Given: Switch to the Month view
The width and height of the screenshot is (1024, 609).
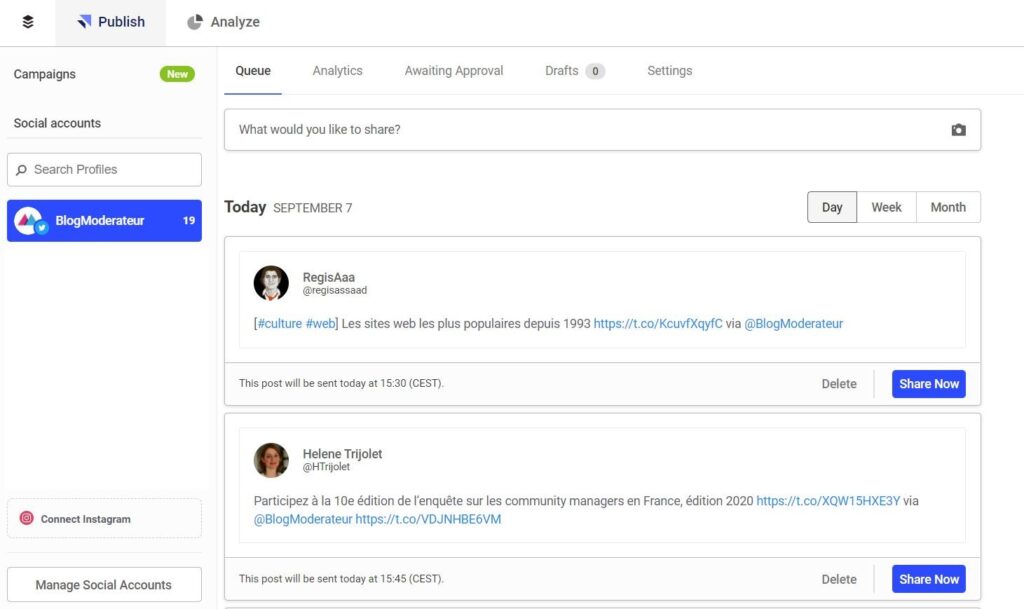Looking at the screenshot, I should coord(947,207).
